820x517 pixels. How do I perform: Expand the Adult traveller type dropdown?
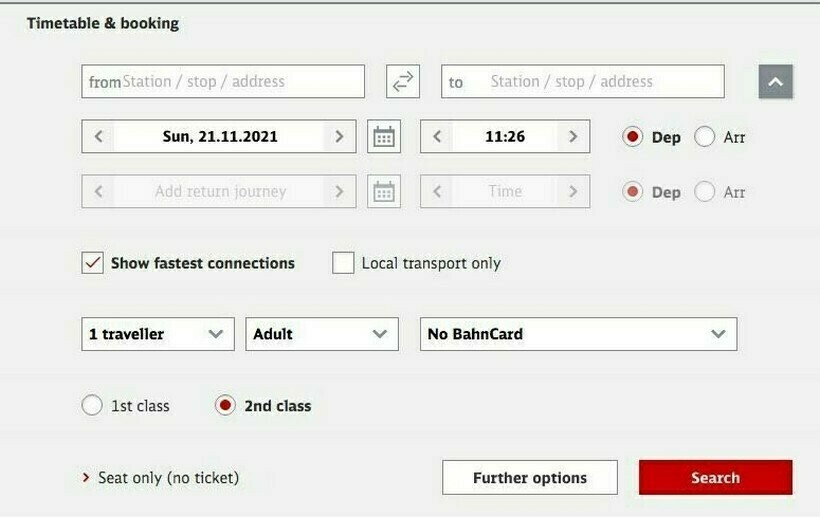[321, 334]
